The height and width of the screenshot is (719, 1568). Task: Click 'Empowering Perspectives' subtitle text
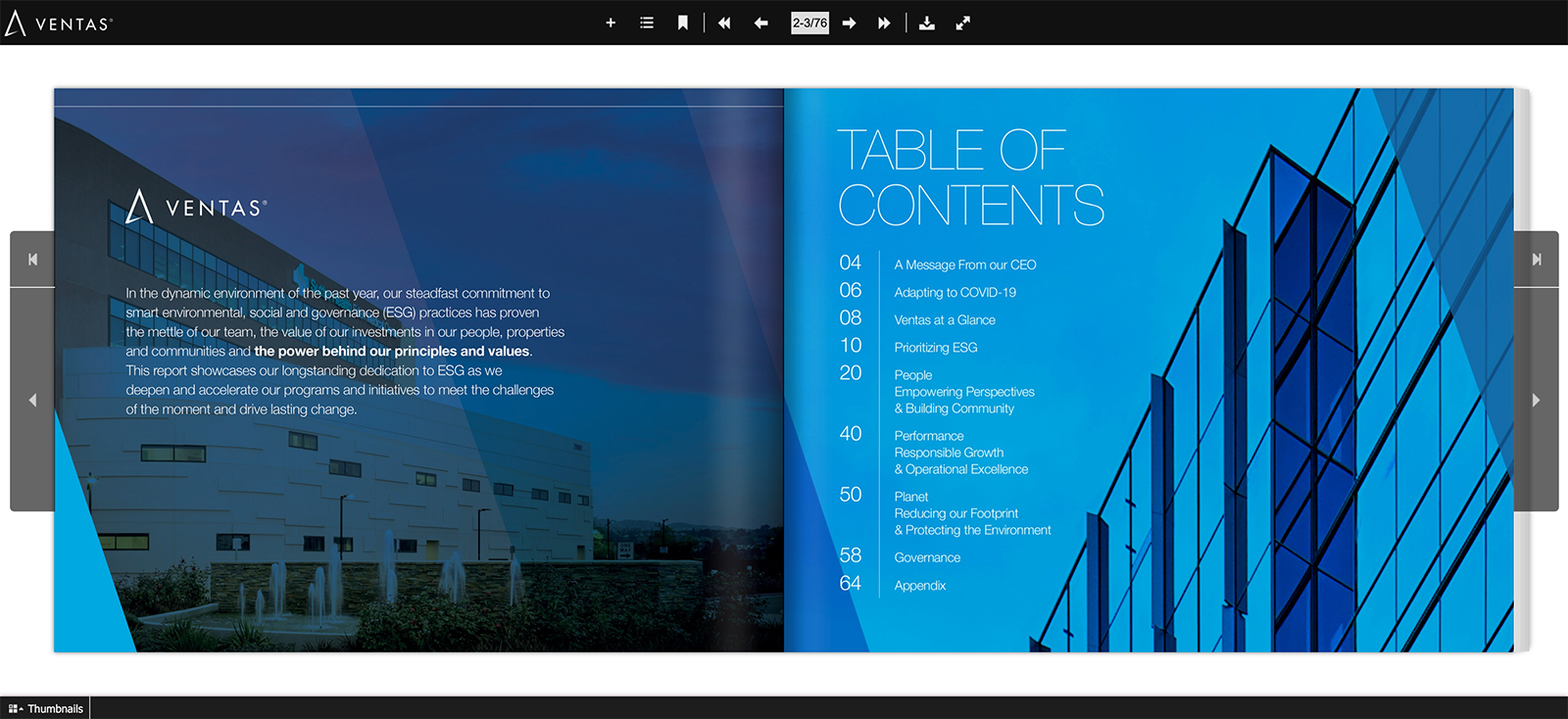point(964,392)
